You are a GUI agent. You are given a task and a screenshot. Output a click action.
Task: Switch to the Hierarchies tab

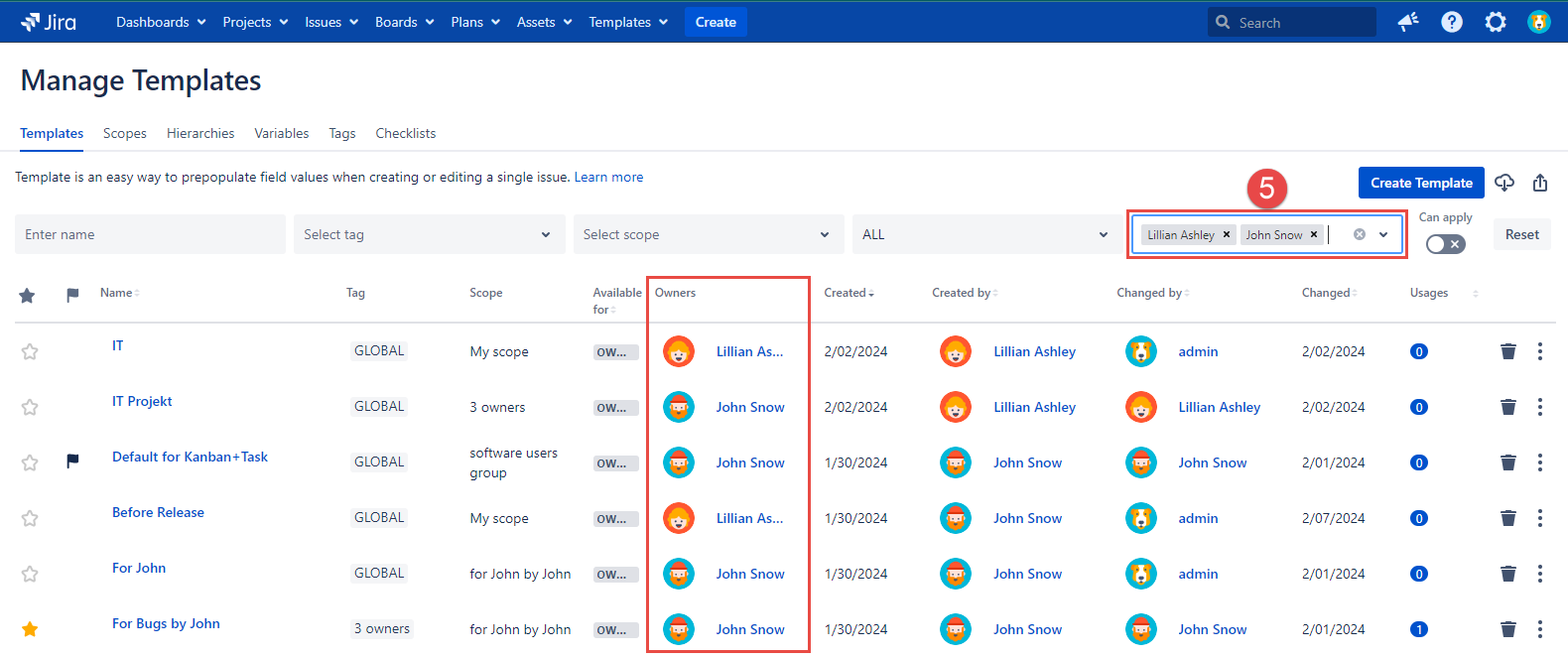click(200, 133)
